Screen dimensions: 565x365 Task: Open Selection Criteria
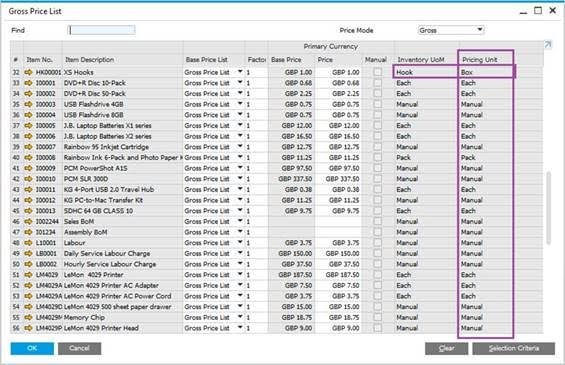[x=513, y=348]
